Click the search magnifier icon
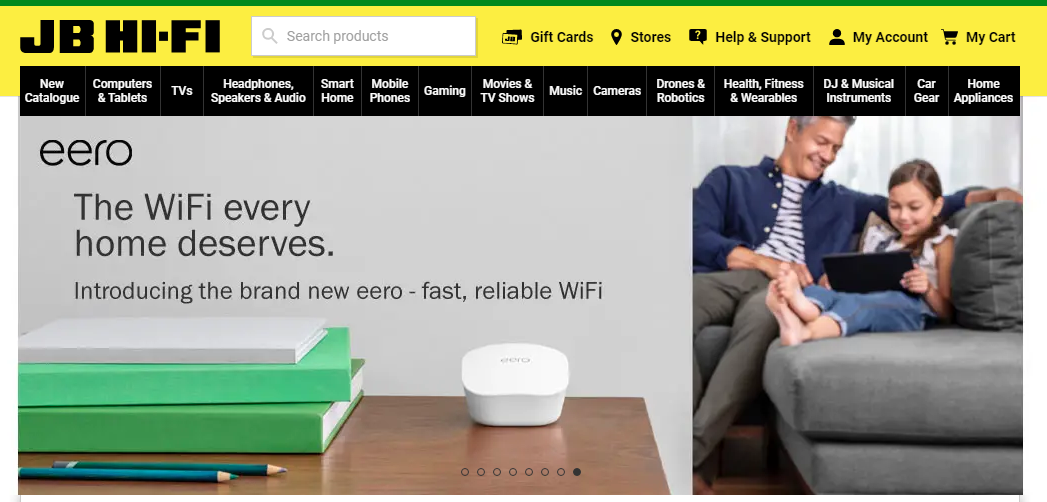The height and width of the screenshot is (502, 1047). click(x=270, y=36)
